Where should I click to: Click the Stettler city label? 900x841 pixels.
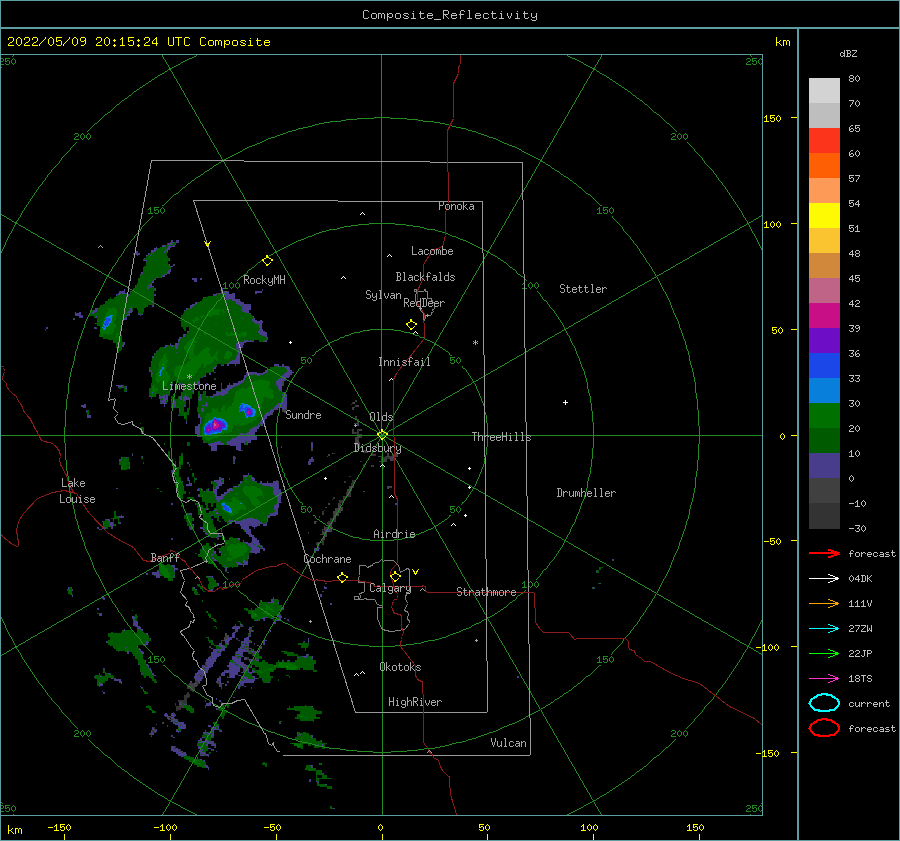pos(583,289)
